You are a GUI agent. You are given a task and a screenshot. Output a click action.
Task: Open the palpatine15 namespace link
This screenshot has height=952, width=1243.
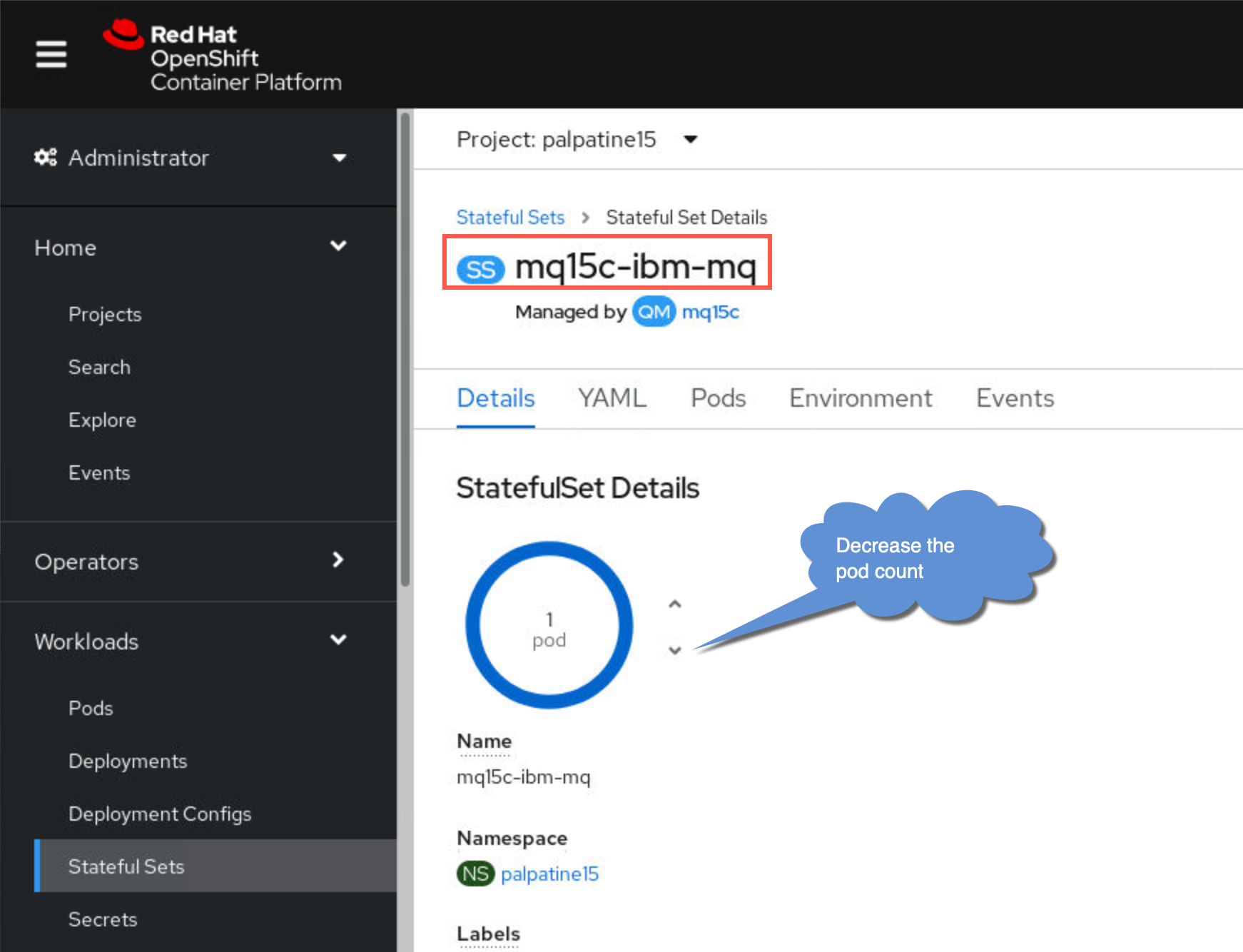[x=549, y=873]
